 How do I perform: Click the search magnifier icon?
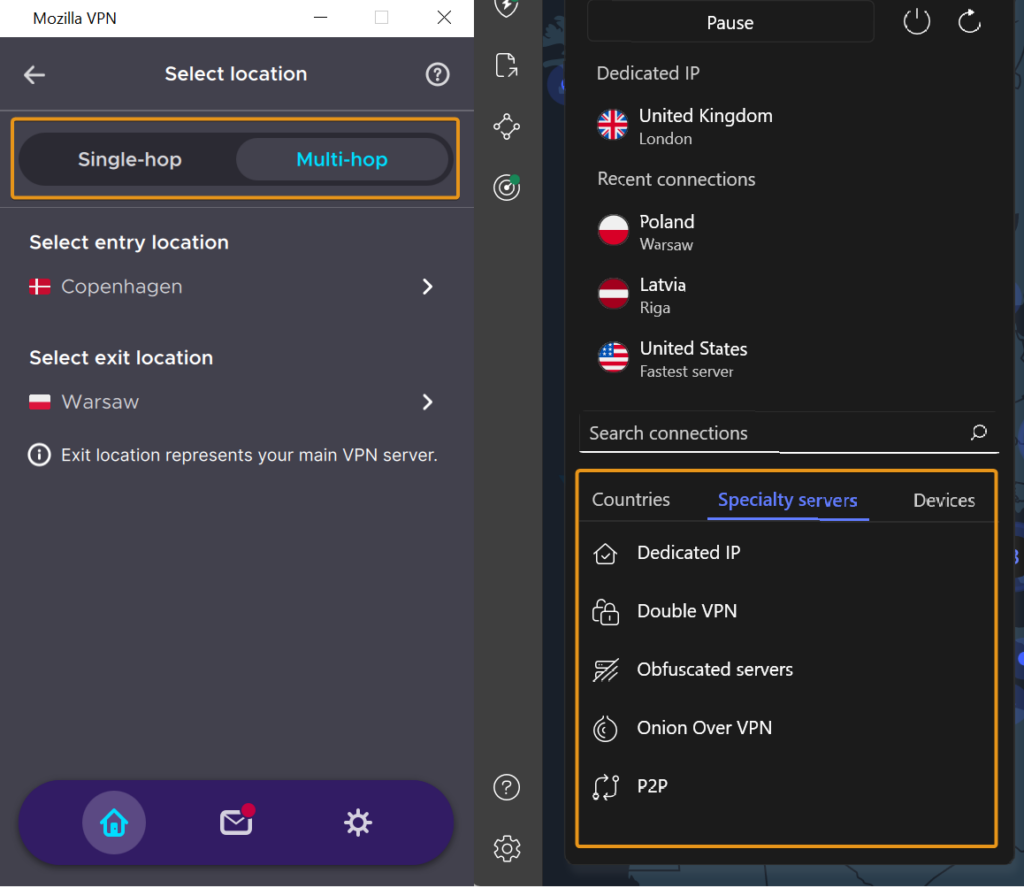tap(978, 432)
